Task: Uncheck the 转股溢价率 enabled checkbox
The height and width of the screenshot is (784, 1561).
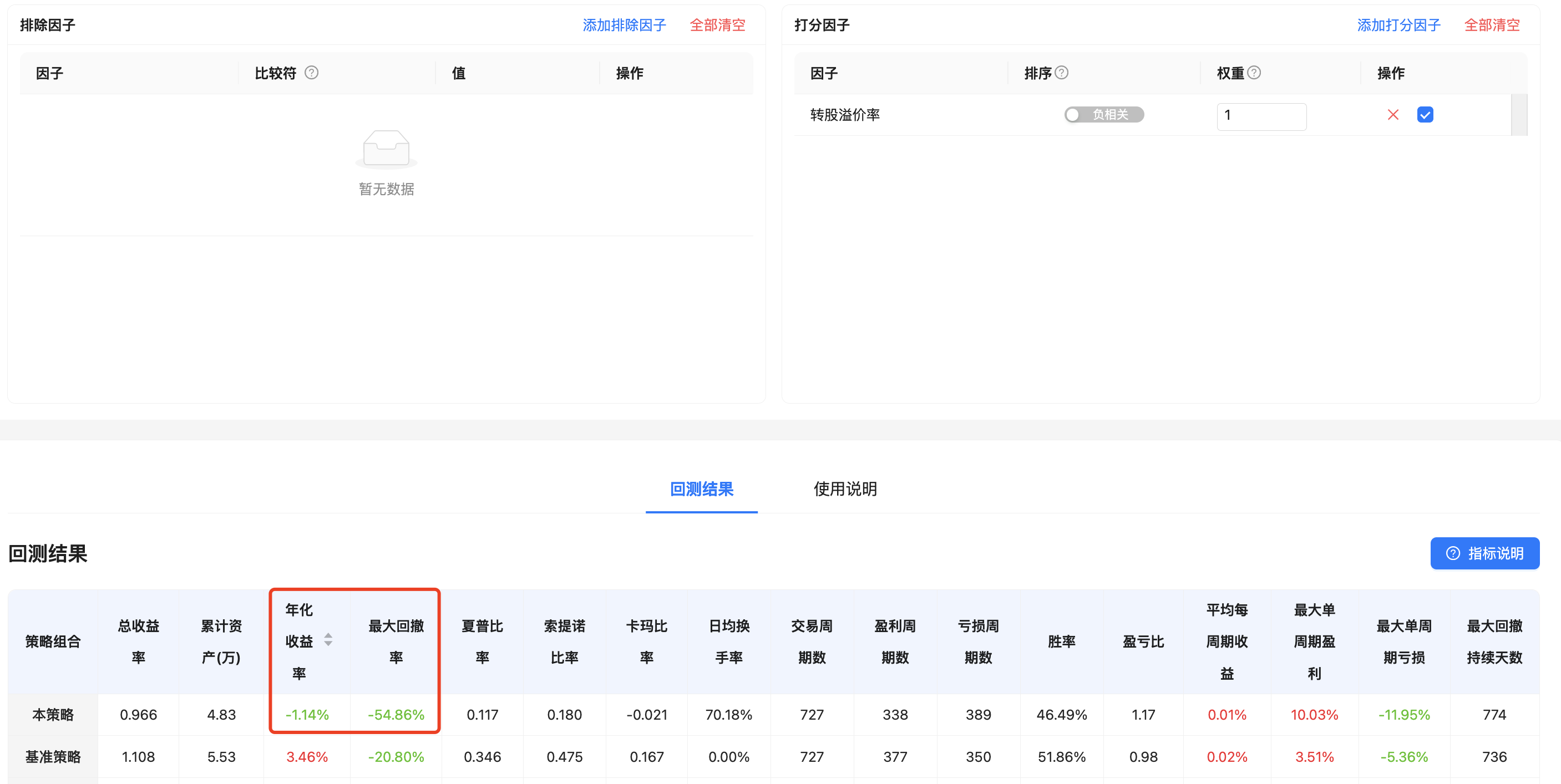Action: (1425, 115)
